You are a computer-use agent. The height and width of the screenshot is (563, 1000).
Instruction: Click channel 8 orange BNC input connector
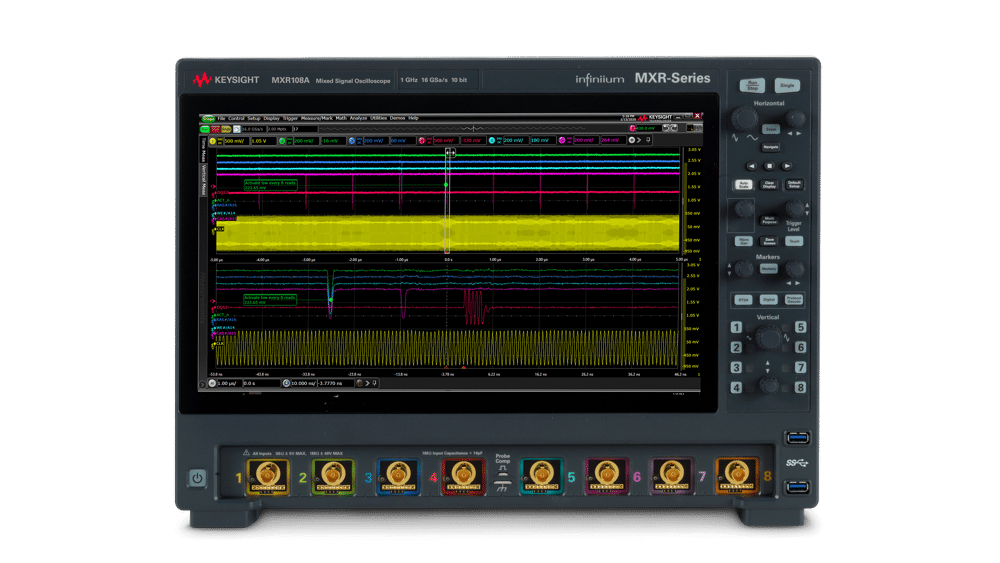[x=737, y=476]
